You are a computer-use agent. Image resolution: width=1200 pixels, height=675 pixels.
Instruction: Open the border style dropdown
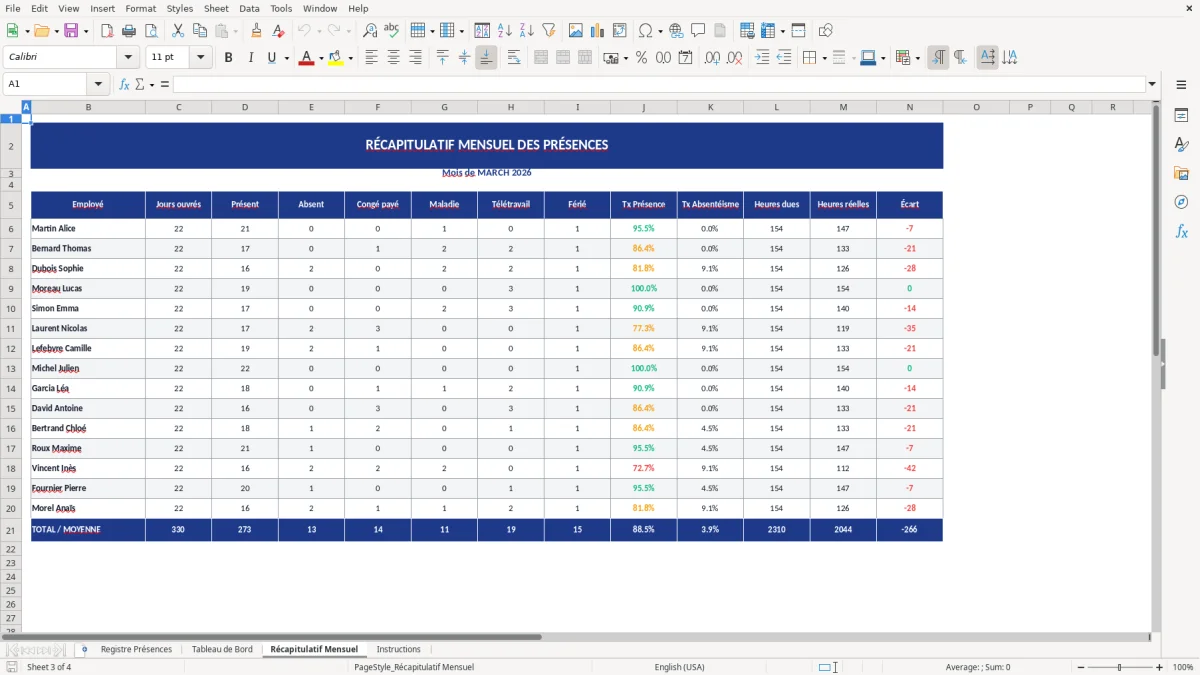tap(854, 57)
